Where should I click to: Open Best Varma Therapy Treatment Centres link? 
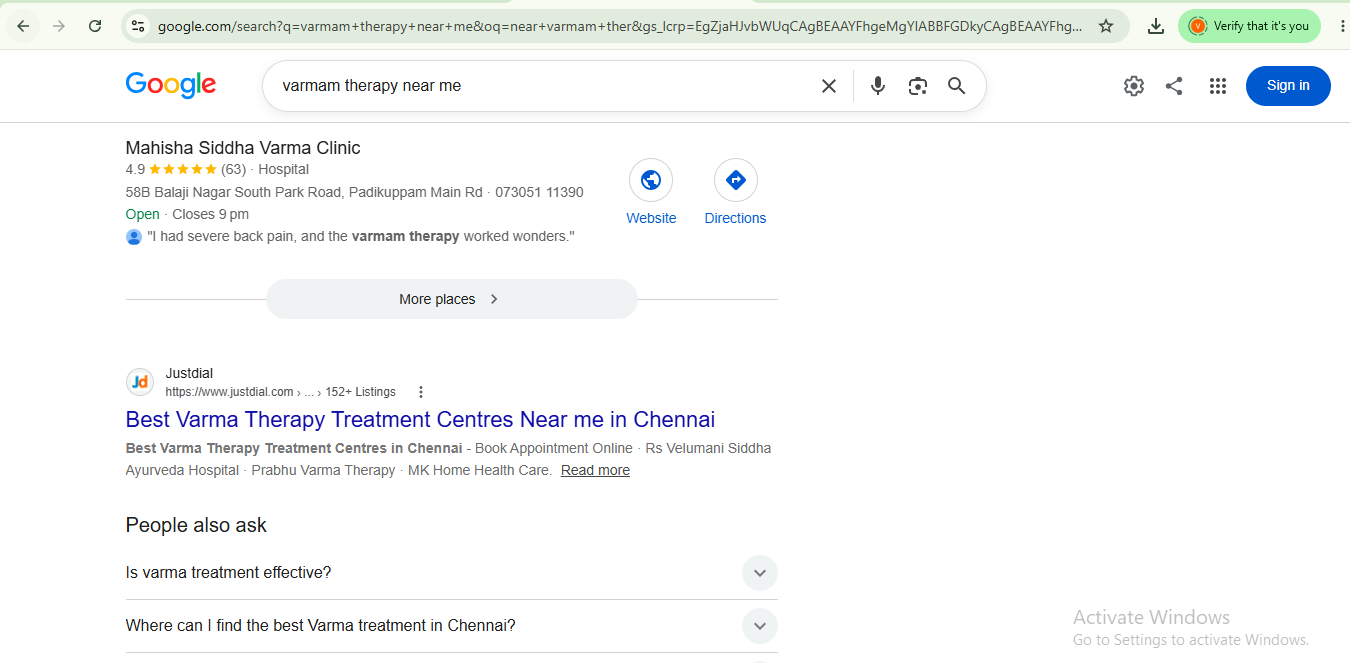pyautogui.click(x=420, y=419)
